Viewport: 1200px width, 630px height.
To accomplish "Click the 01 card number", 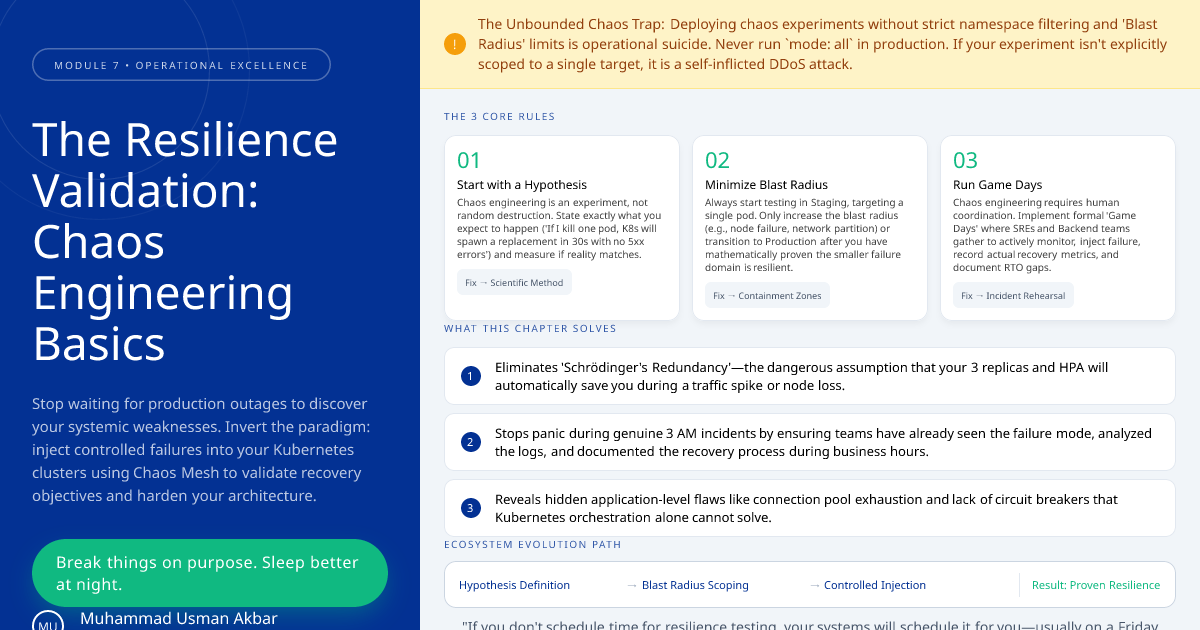I will point(469,160).
